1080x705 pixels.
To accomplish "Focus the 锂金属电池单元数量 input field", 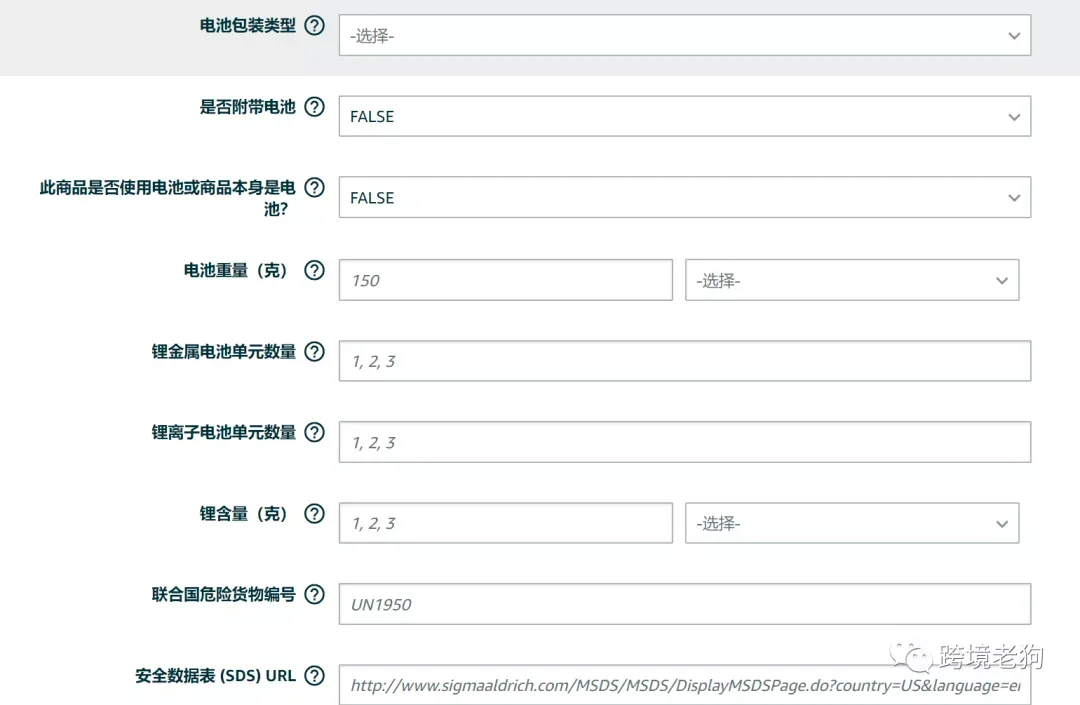I will pos(685,361).
